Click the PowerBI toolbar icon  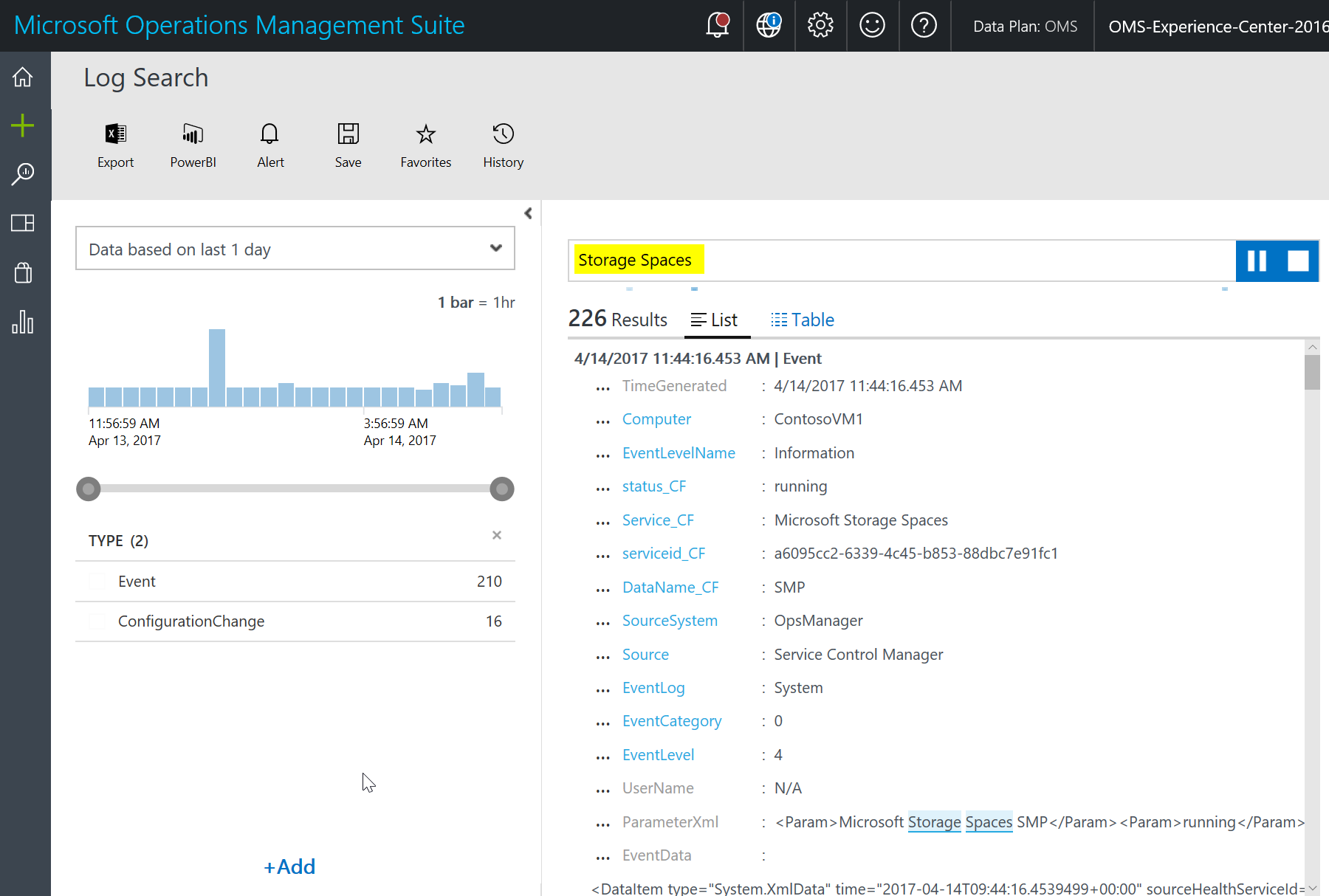(193, 146)
